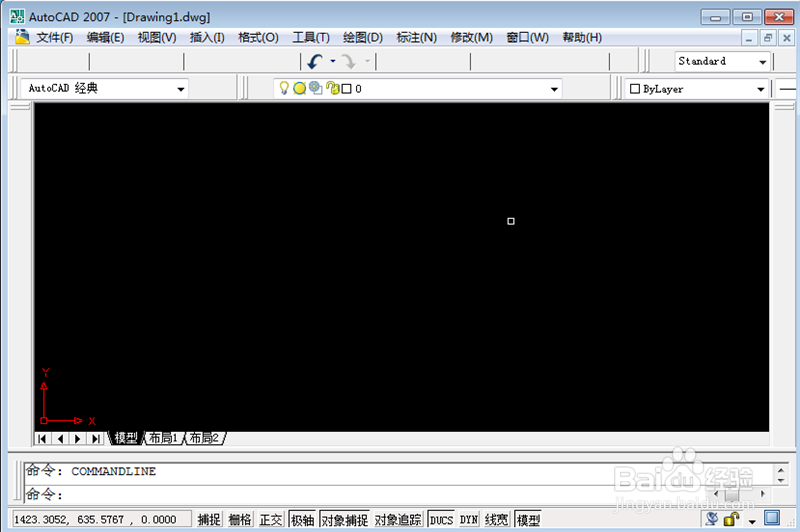This screenshot has height=532, width=800.
Task: Expand the layer 0 dropdown list
Action: 554,89
